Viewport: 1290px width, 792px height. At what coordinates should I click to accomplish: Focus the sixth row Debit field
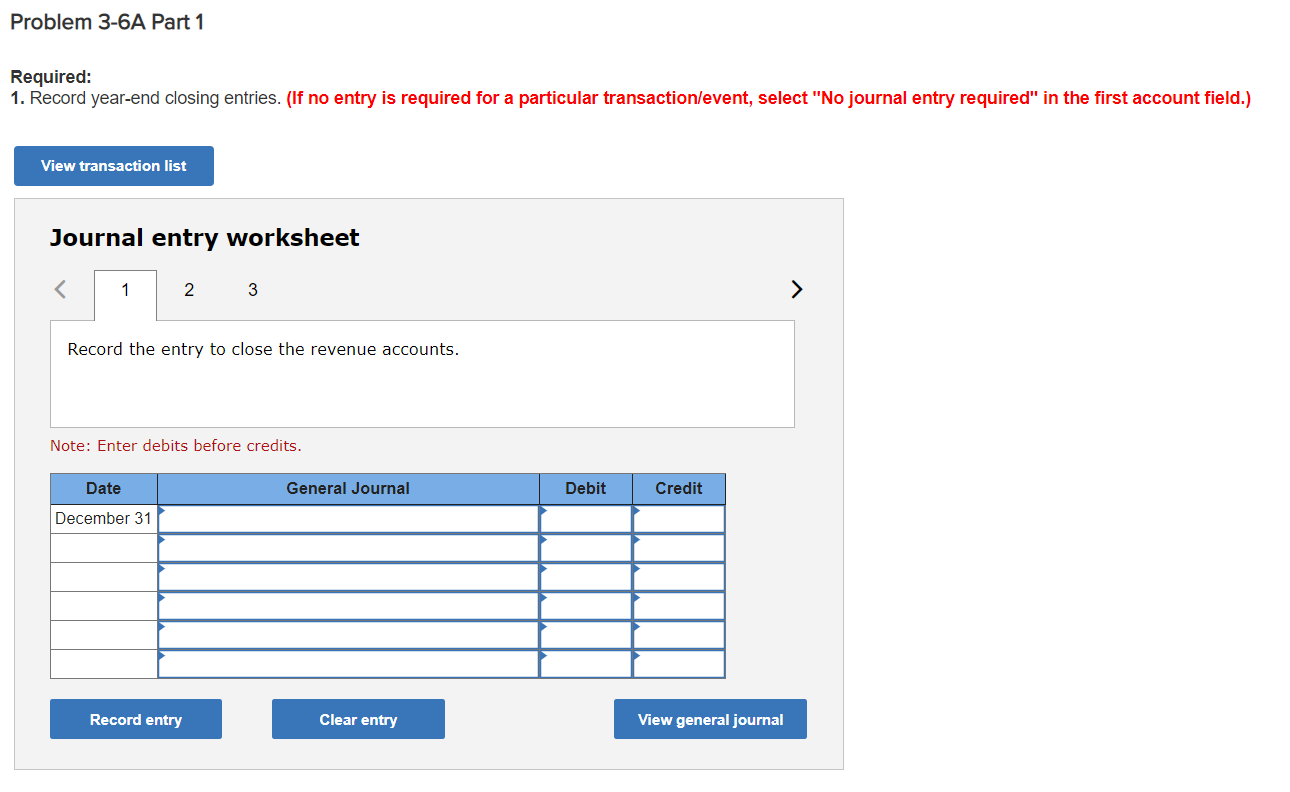[x=586, y=664]
